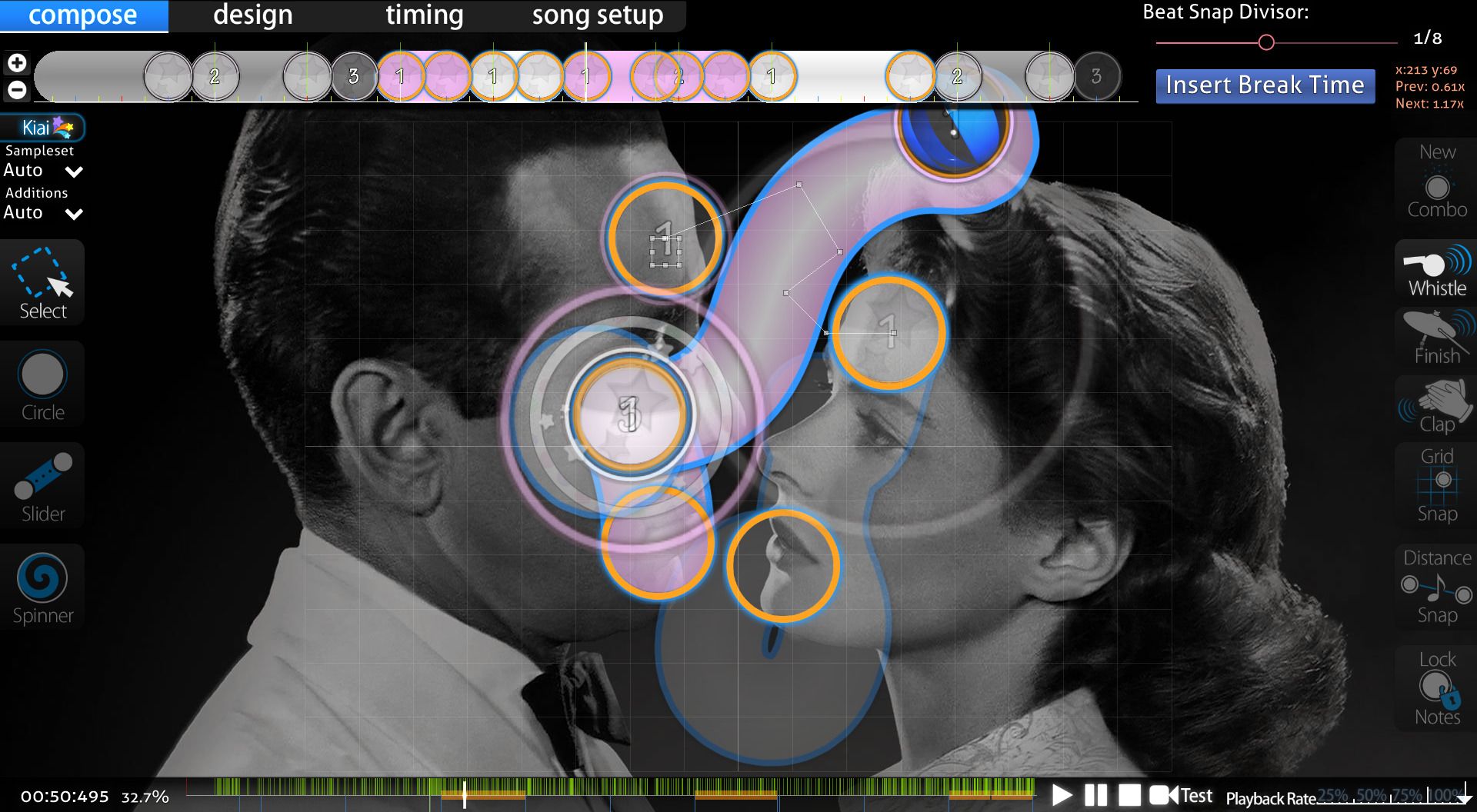This screenshot has height=812, width=1477.
Task: Select the Spinner tool
Action: [x=42, y=587]
